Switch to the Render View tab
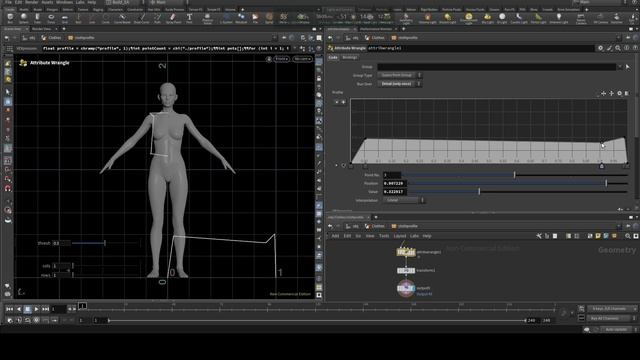Viewport: 640px width, 360px height. click(42, 29)
